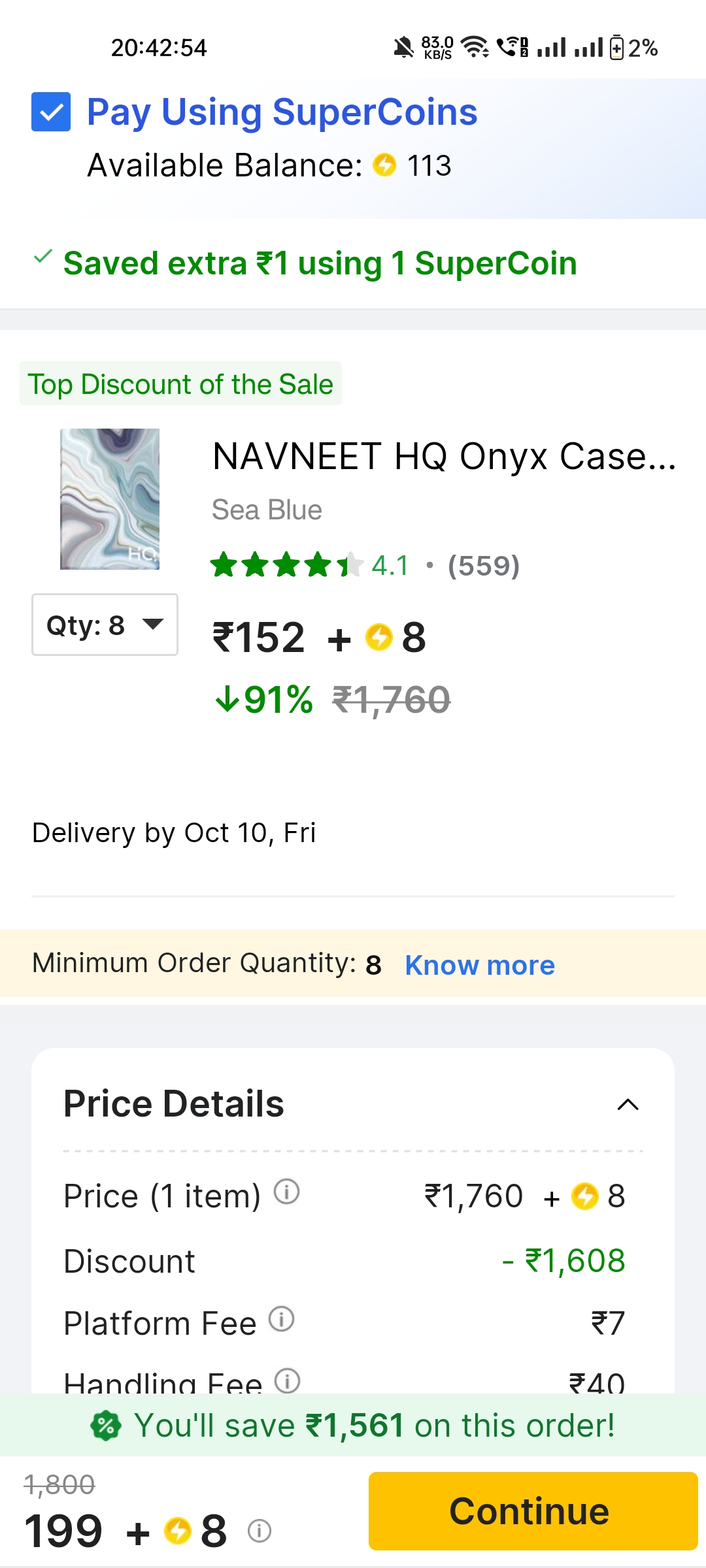Screen dimensions: 706x1568
Task: Tap the (559) ratings count
Action: click(484, 566)
